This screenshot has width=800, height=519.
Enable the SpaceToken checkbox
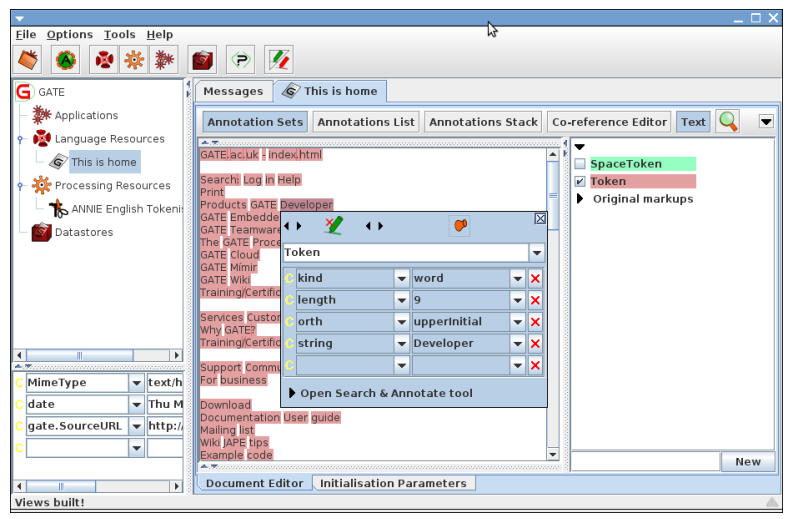coord(580,164)
